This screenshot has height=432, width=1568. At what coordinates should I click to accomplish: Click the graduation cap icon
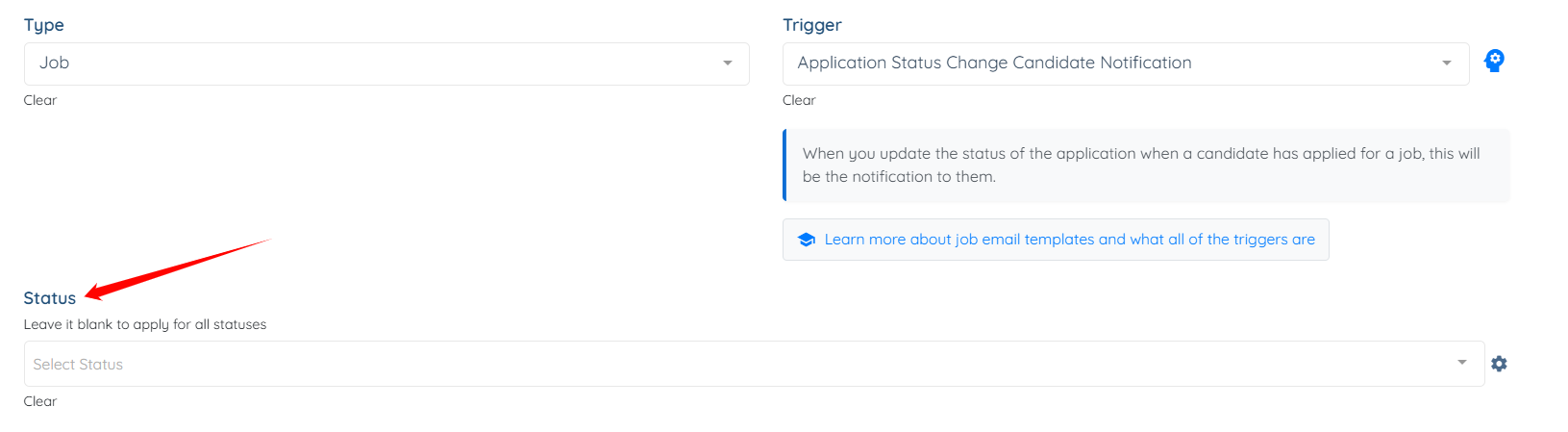pos(807,240)
